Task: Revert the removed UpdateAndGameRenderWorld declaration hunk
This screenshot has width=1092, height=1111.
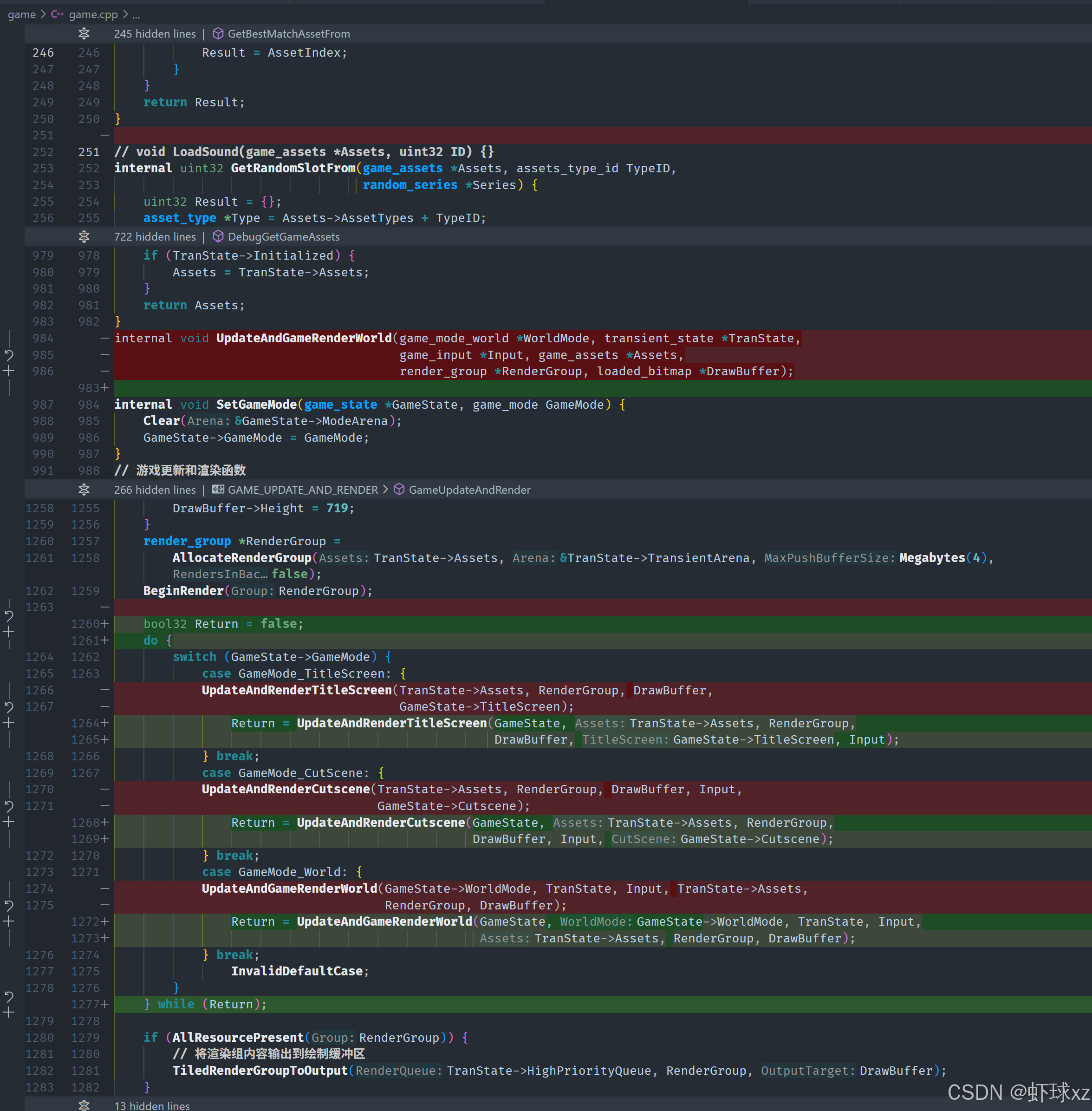Action: pyautogui.click(x=9, y=355)
